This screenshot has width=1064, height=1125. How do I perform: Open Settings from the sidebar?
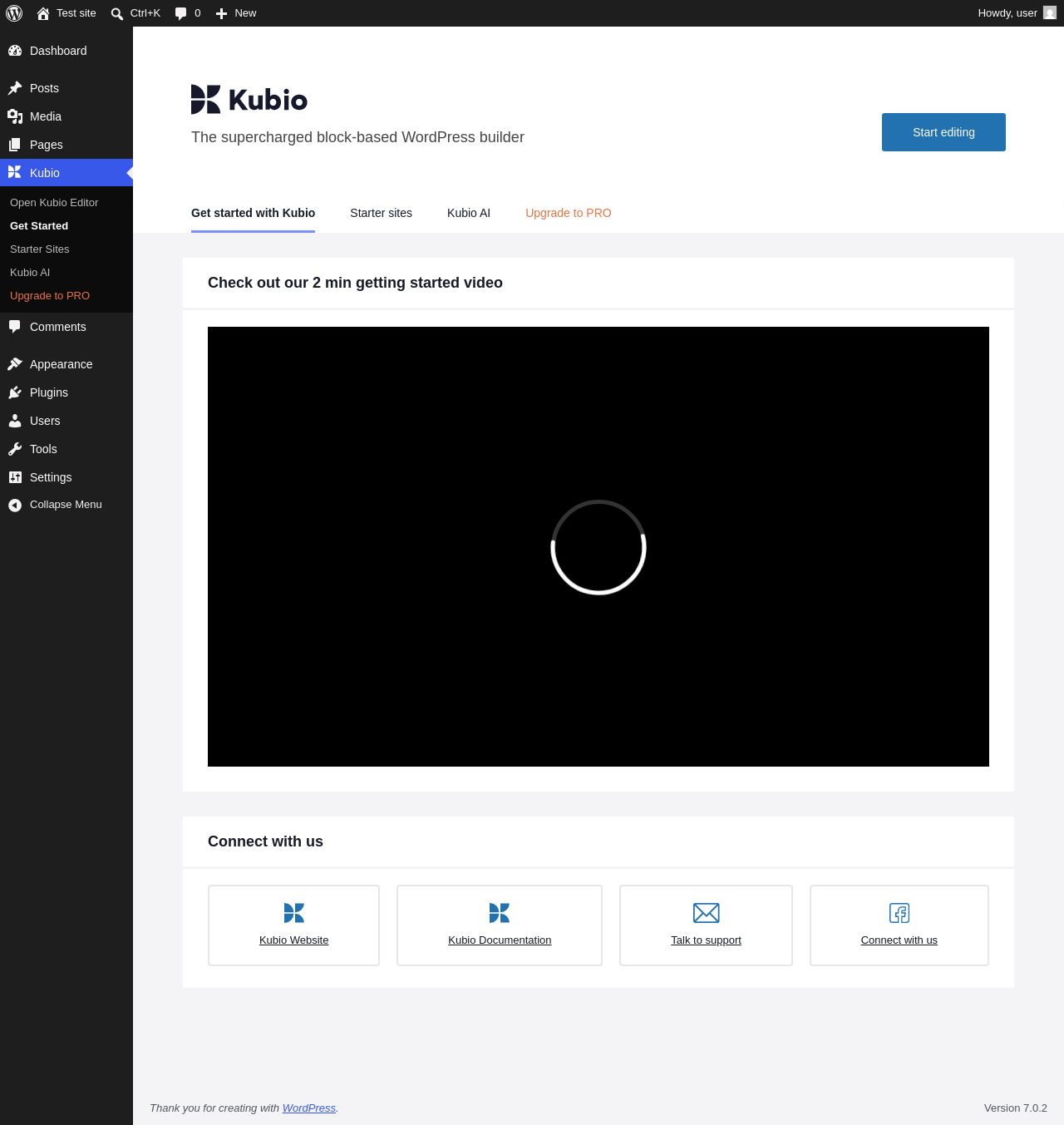66,477
